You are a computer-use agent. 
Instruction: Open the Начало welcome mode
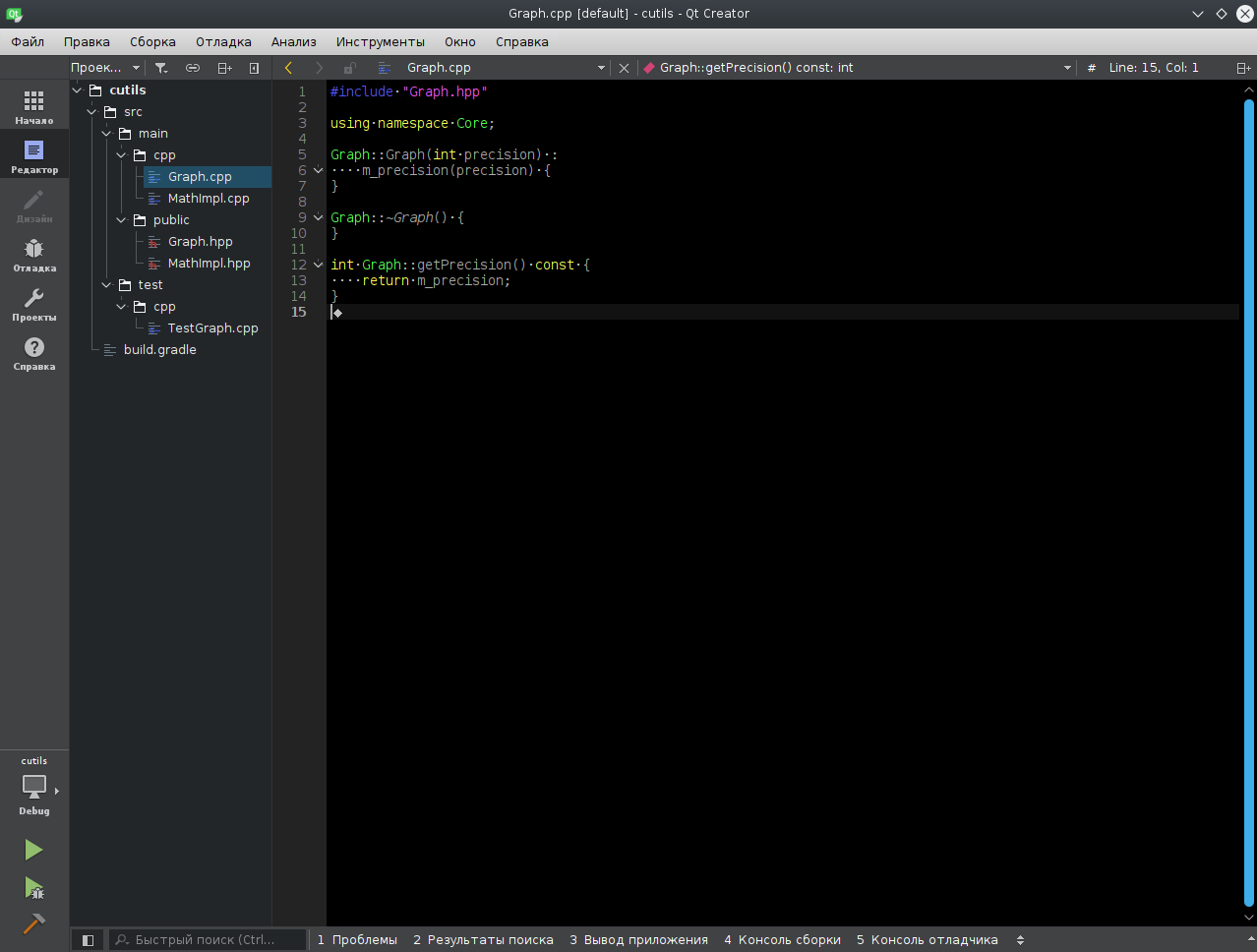click(x=34, y=107)
